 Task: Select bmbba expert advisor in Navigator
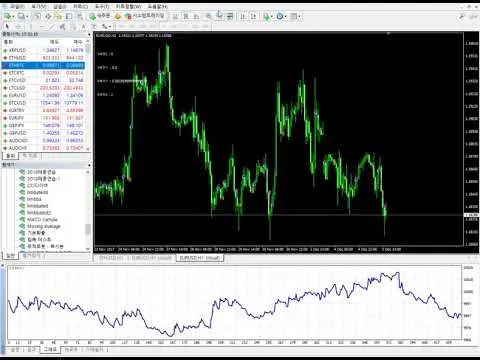pyautogui.click(x=31, y=199)
